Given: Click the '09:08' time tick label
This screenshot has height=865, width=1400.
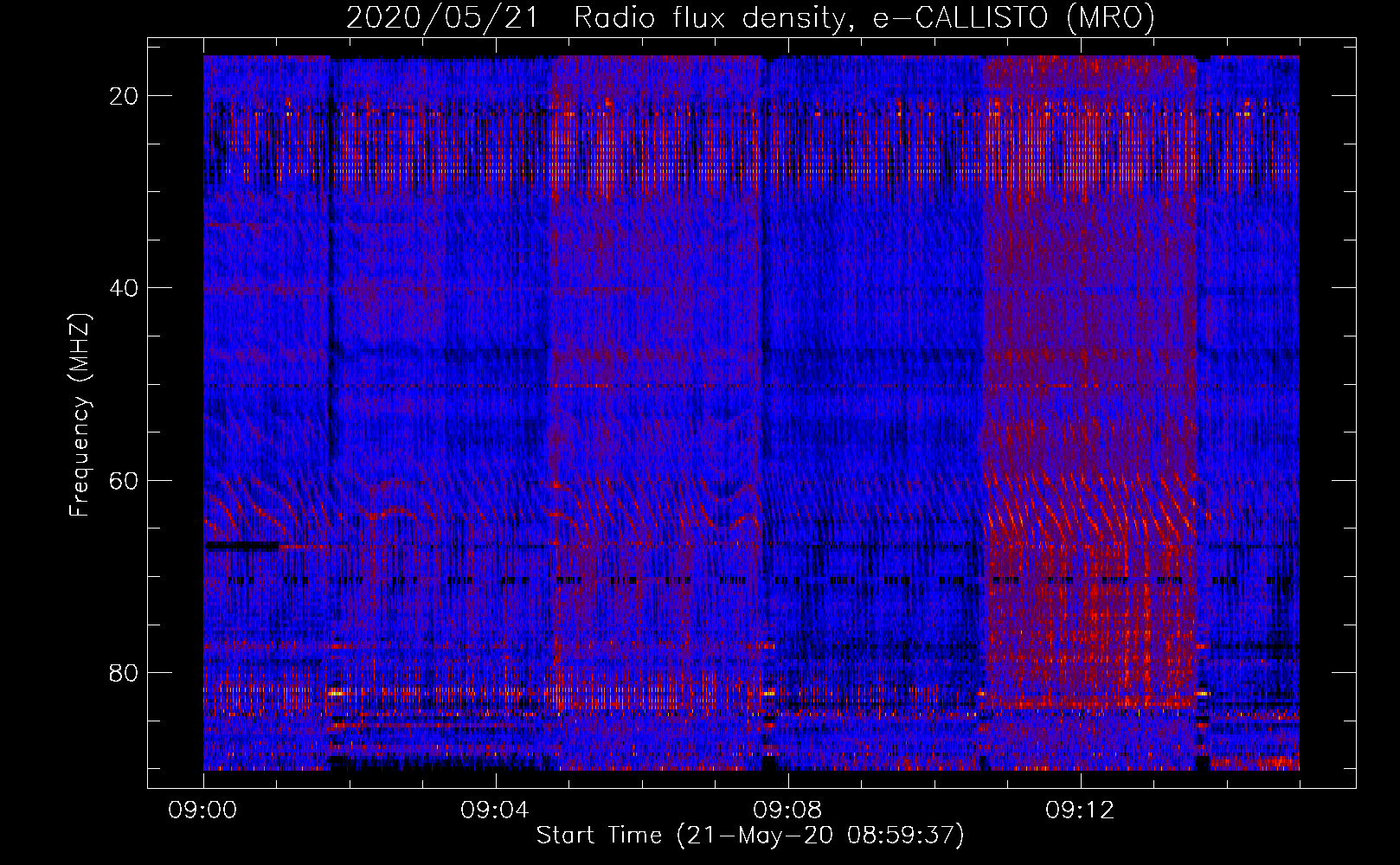Looking at the screenshot, I should [x=788, y=811].
